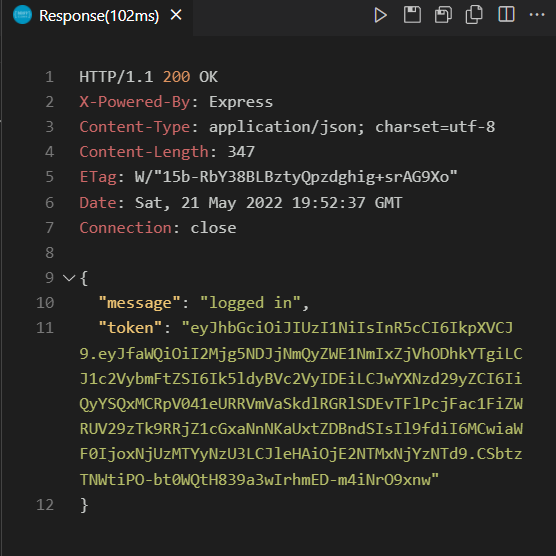
Task: Click line number 1 in gutter
Action: click(x=50, y=77)
